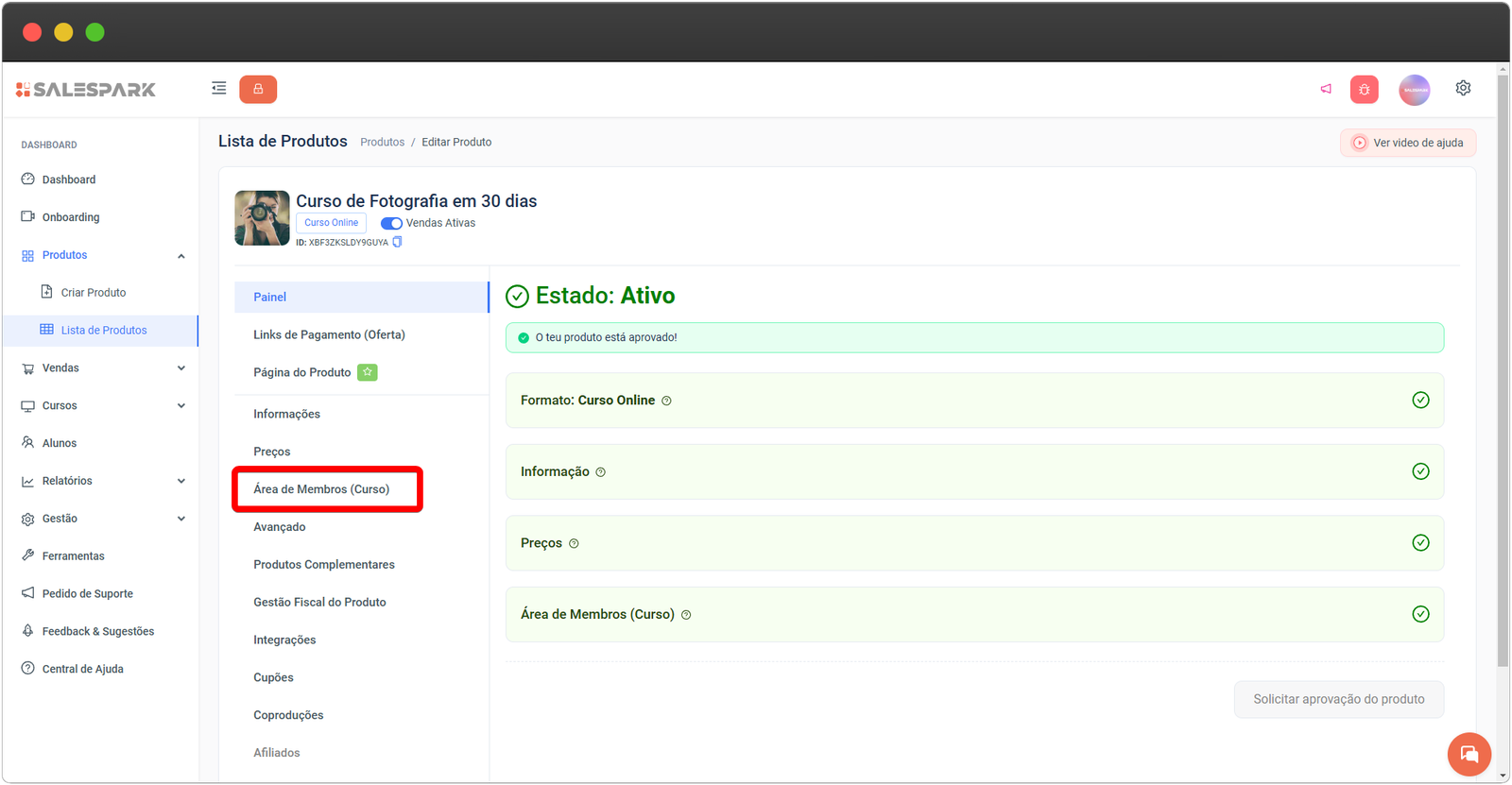
Task: Click the orange lock icon button
Action: click(258, 89)
